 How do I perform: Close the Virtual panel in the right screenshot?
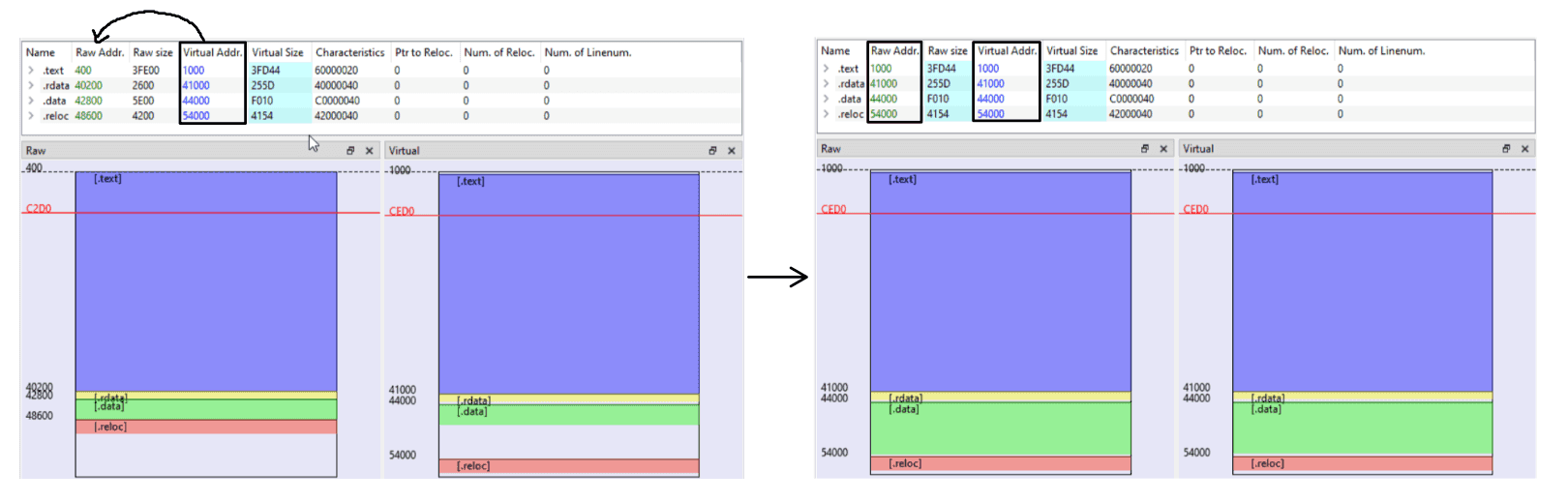(x=1524, y=149)
